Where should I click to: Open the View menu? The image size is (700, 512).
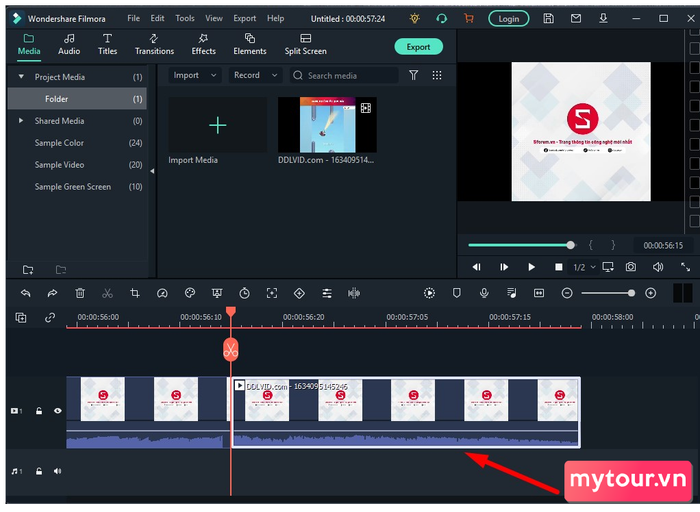tap(214, 18)
